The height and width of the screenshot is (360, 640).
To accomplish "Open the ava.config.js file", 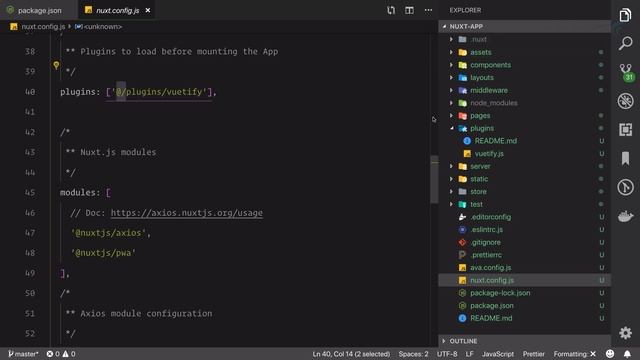I will (524, 267).
